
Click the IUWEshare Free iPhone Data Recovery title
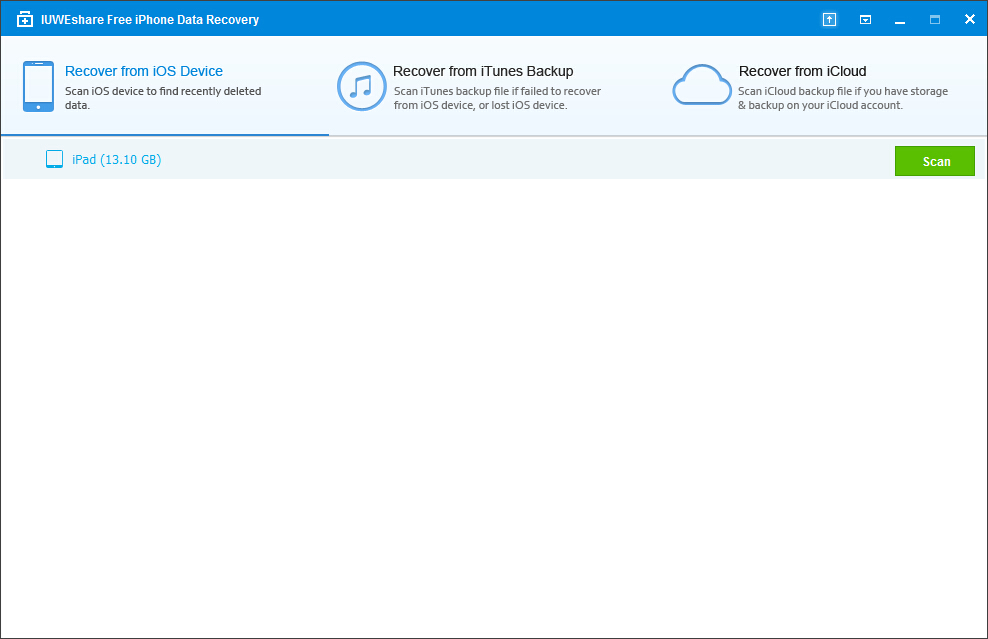(x=148, y=19)
